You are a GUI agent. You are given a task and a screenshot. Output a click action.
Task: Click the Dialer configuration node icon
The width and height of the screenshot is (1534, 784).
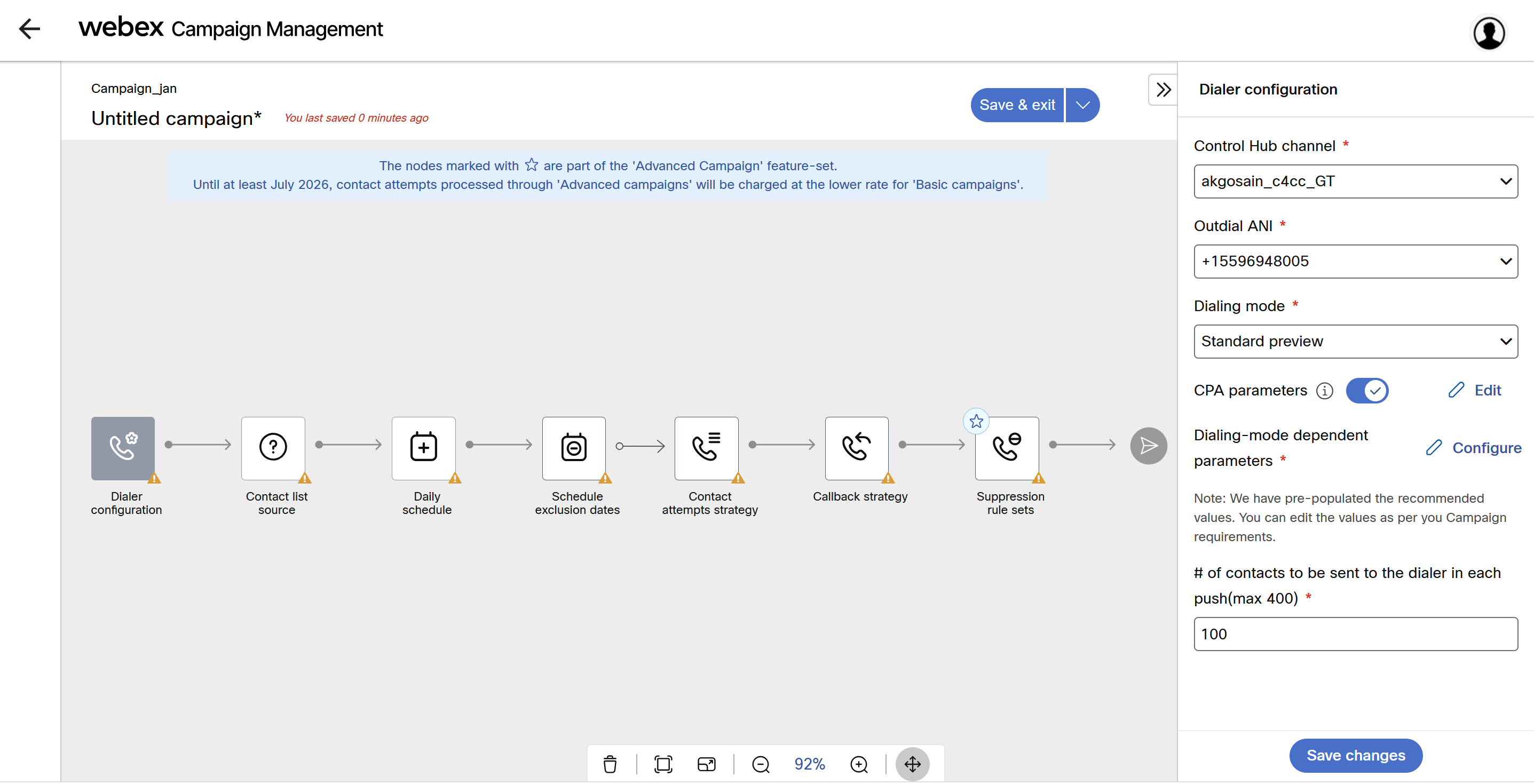point(123,448)
